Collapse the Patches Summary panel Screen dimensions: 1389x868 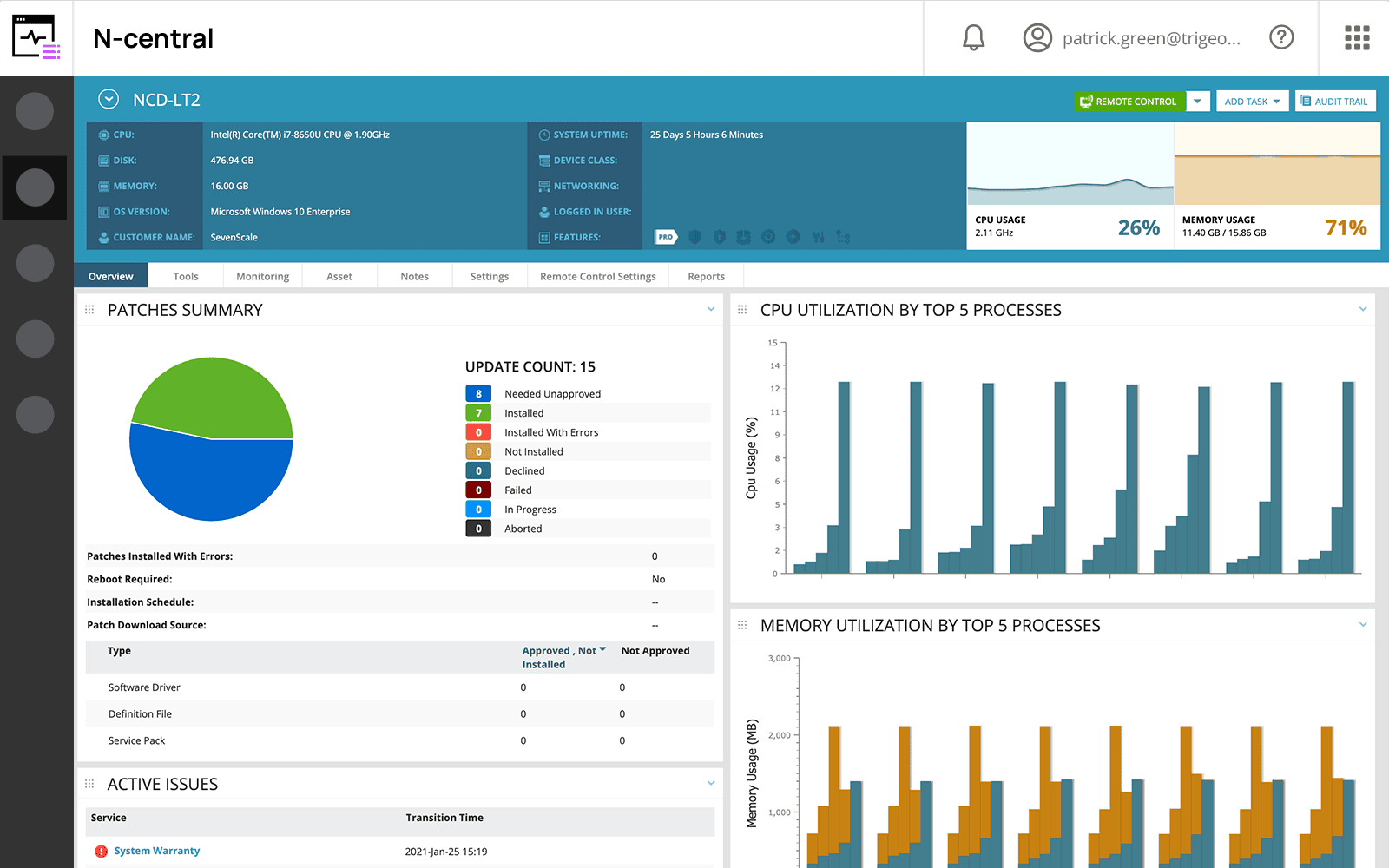tap(711, 309)
